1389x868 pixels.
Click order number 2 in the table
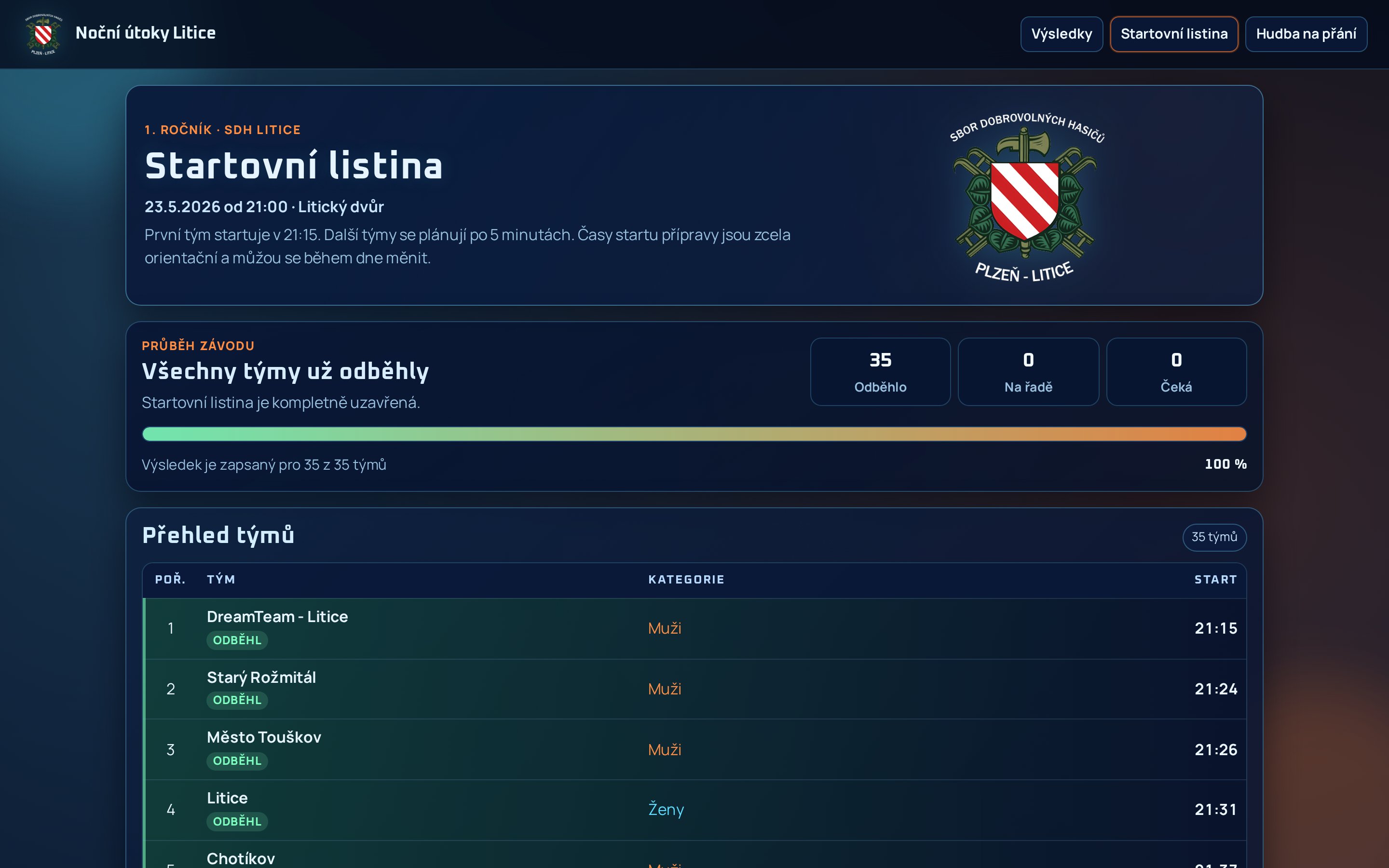[170, 689]
